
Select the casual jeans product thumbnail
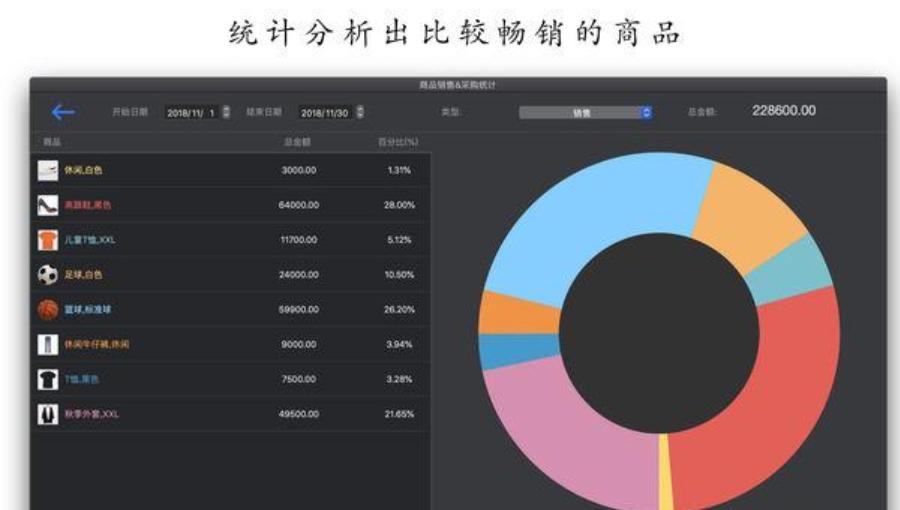(x=48, y=344)
